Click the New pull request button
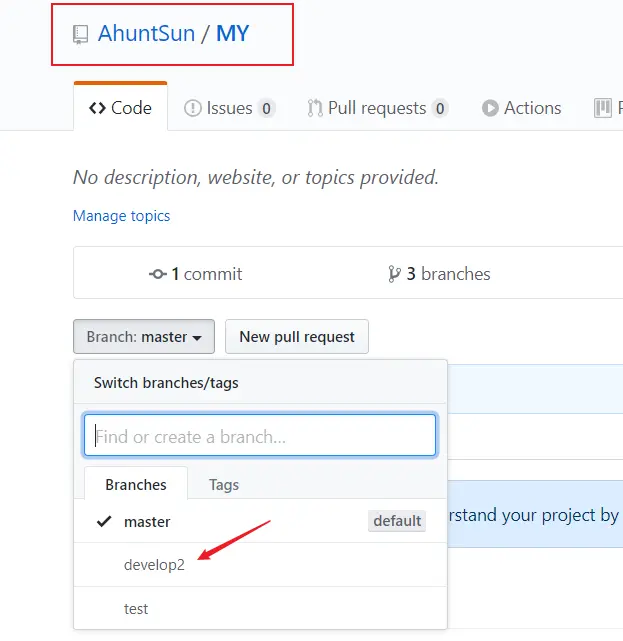Screen dimensions: 623x641 (297, 336)
